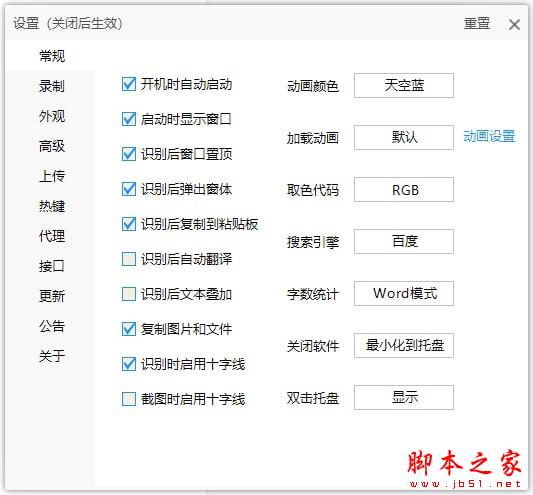Switch to the 外观 tab
The width and height of the screenshot is (533, 495).
coord(52,116)
